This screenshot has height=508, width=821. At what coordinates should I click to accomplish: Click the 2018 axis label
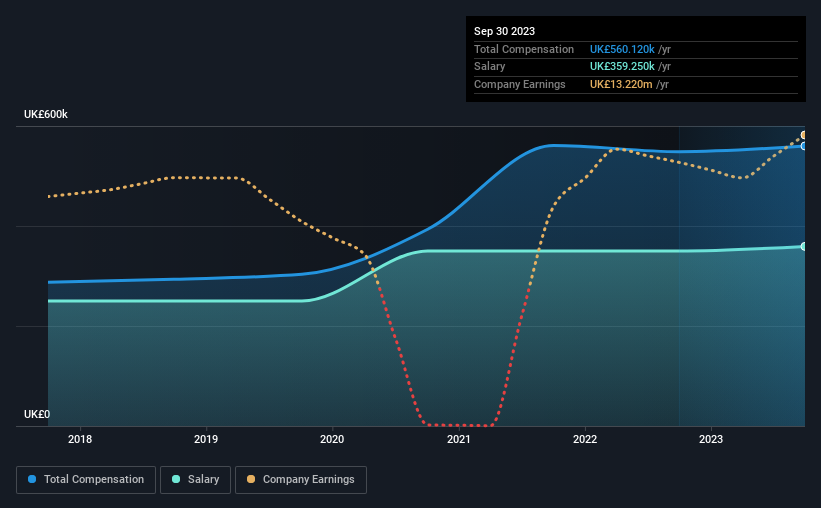point(80,439)
